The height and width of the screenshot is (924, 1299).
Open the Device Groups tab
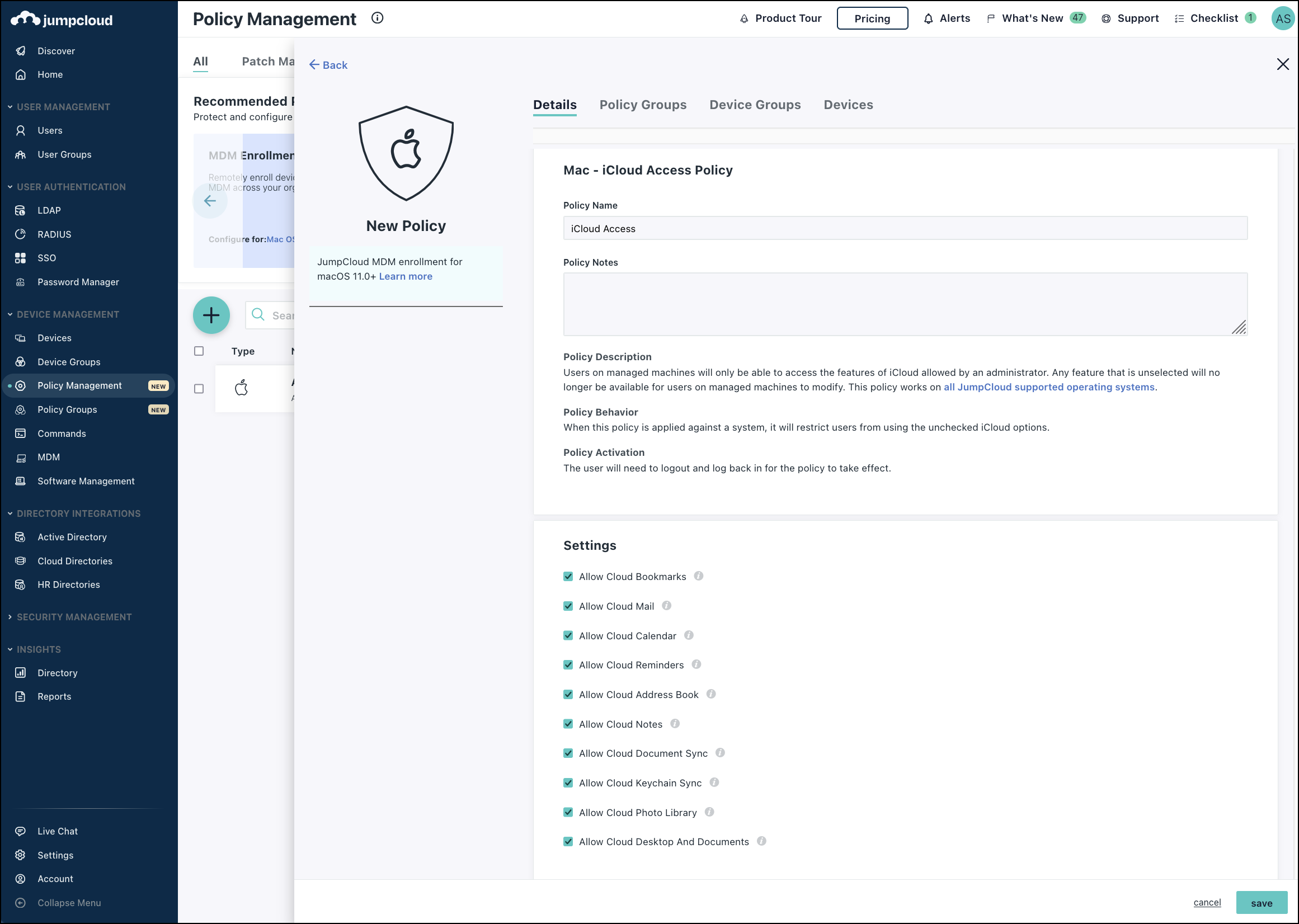point(755,105)
